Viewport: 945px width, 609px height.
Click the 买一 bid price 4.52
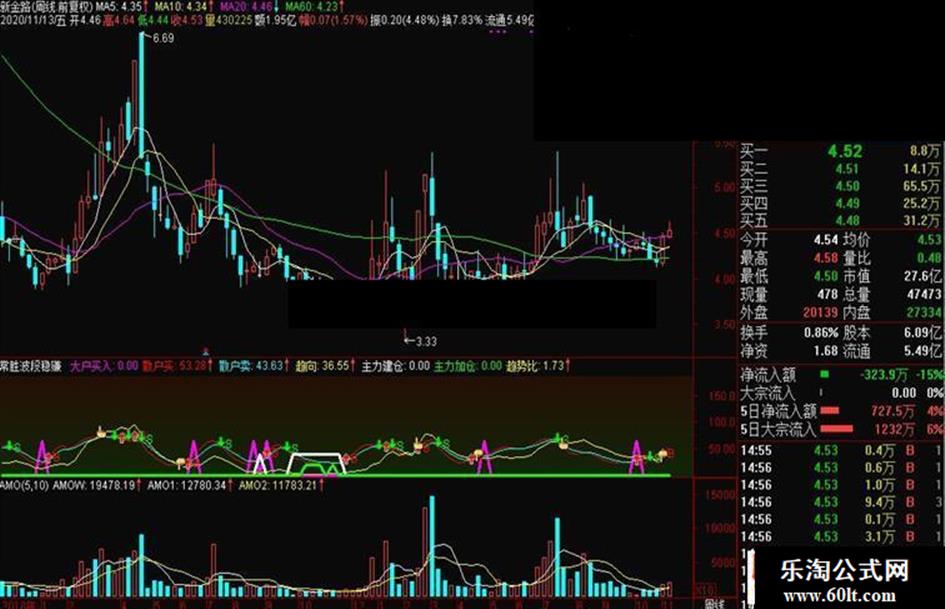click(x=844, y=151)
